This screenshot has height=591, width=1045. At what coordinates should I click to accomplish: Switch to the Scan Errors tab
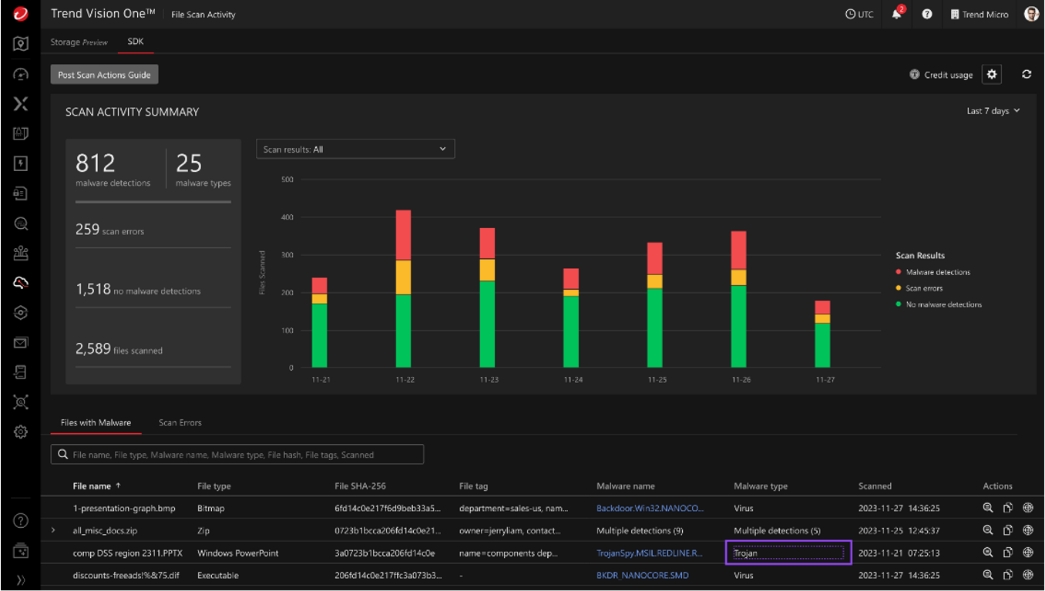click(180, 423)
